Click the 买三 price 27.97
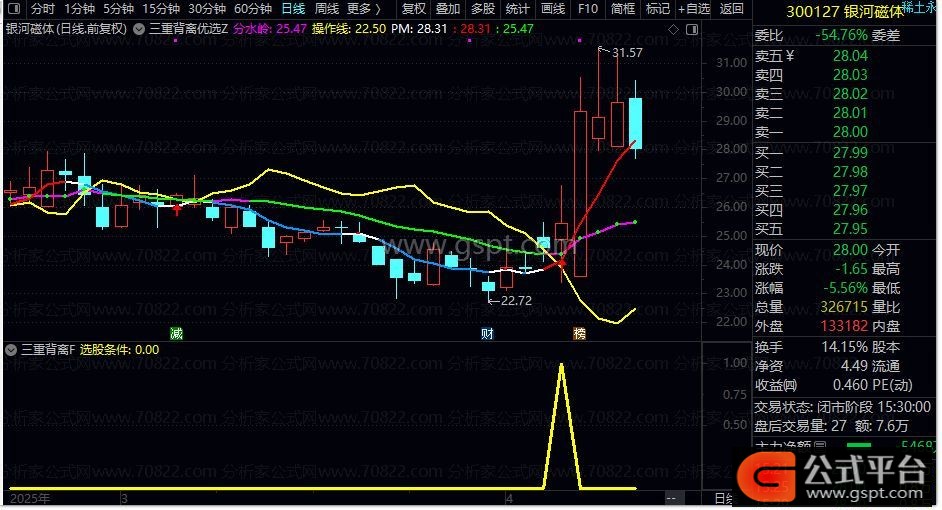Screen dimensions: 942x510 [x=850, y=191]
